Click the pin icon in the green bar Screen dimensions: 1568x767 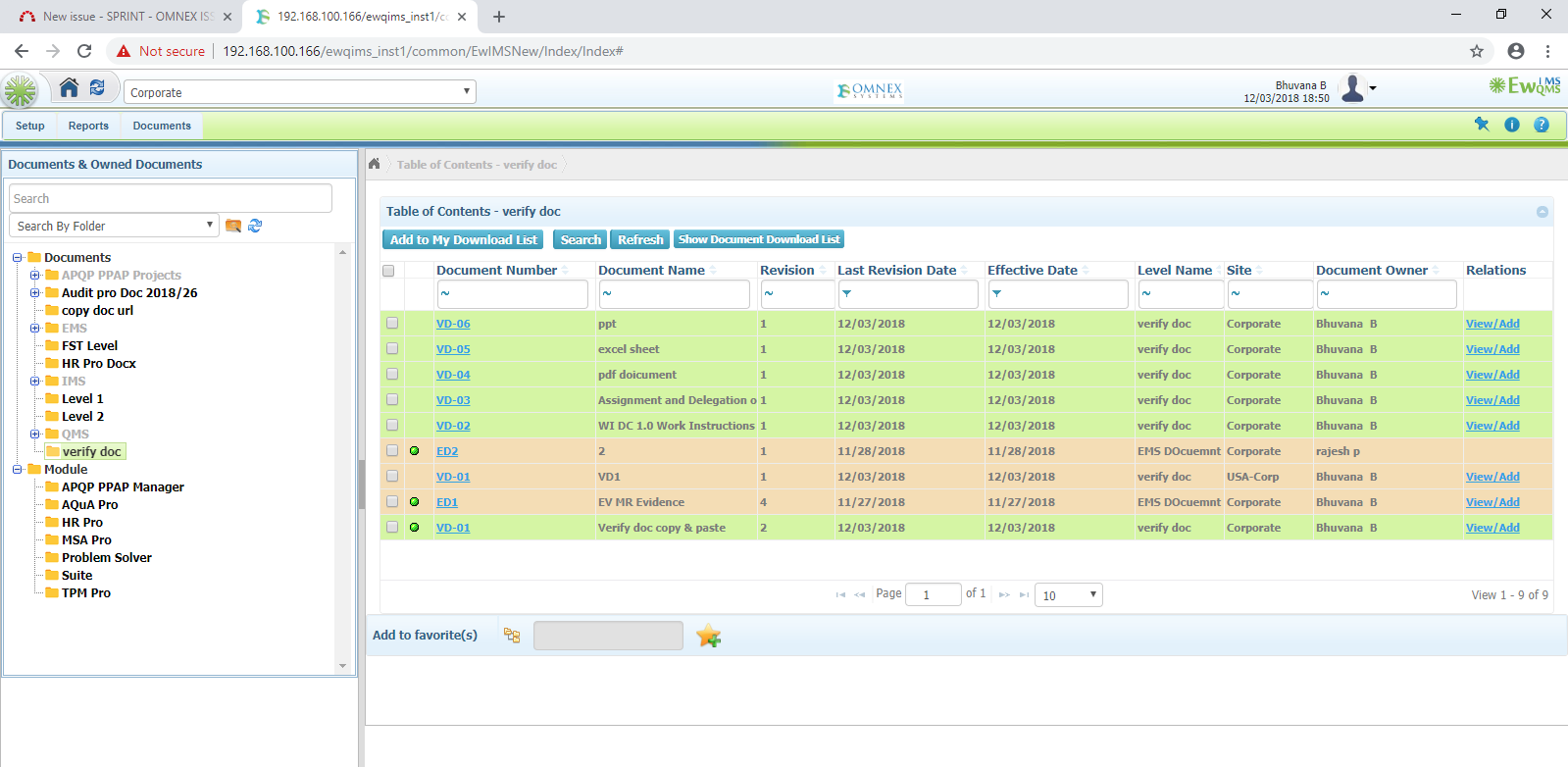(1482, 125)
